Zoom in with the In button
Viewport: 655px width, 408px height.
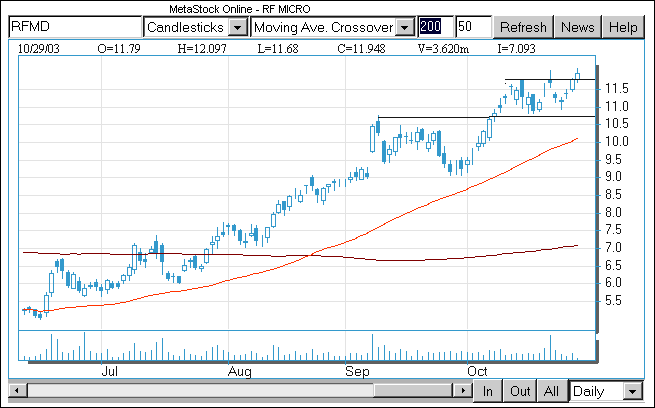[x=487, y=391]
